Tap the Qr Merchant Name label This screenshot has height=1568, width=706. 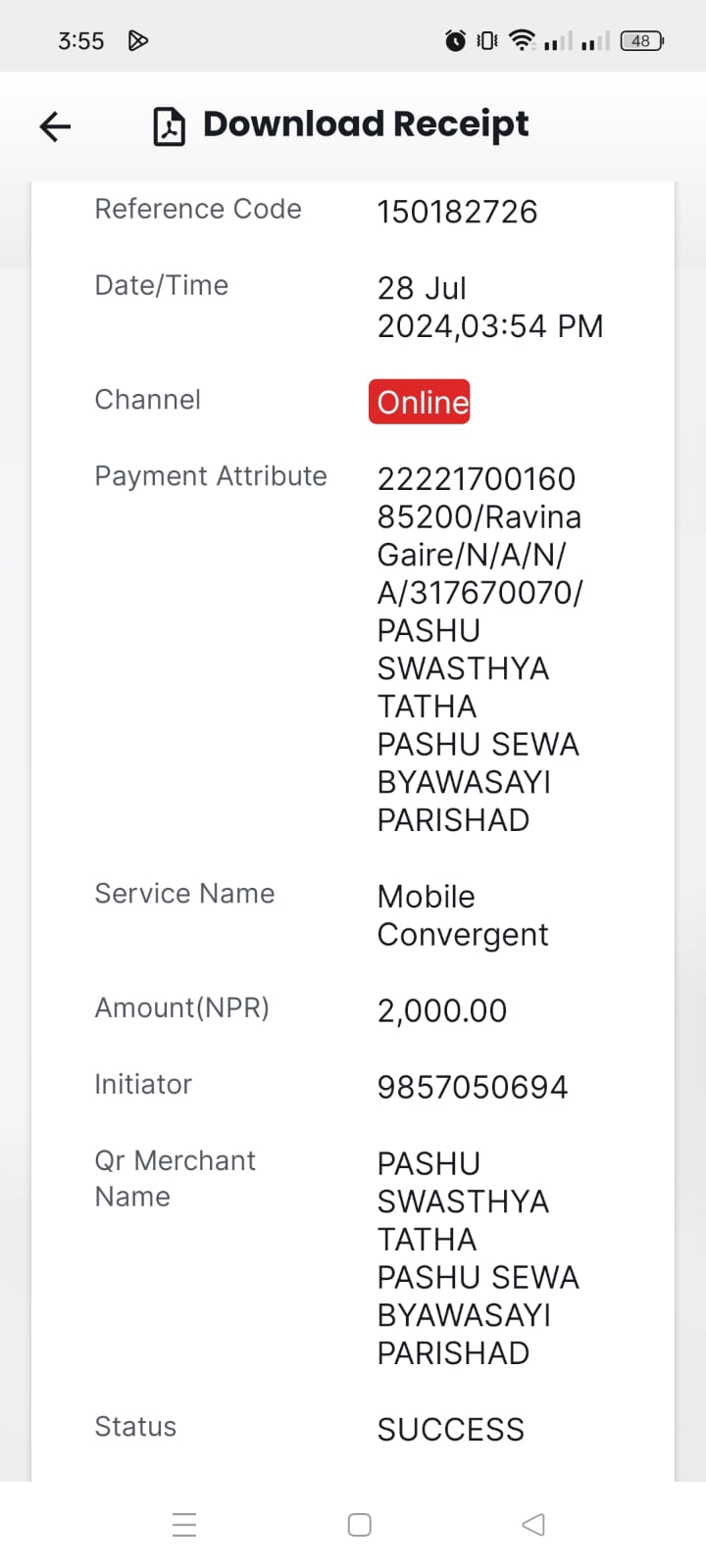(175, 1178)
